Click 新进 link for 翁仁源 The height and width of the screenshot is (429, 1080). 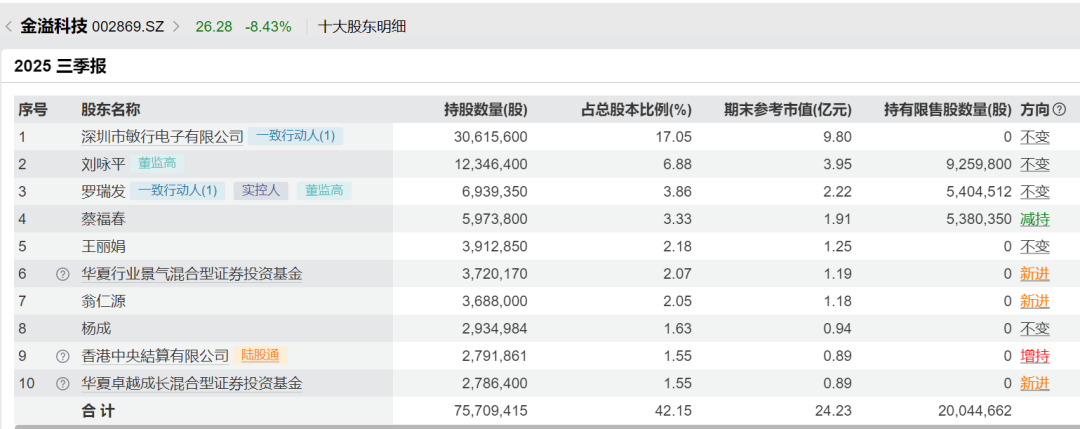pyautogui.click(x=1034, y=301)
